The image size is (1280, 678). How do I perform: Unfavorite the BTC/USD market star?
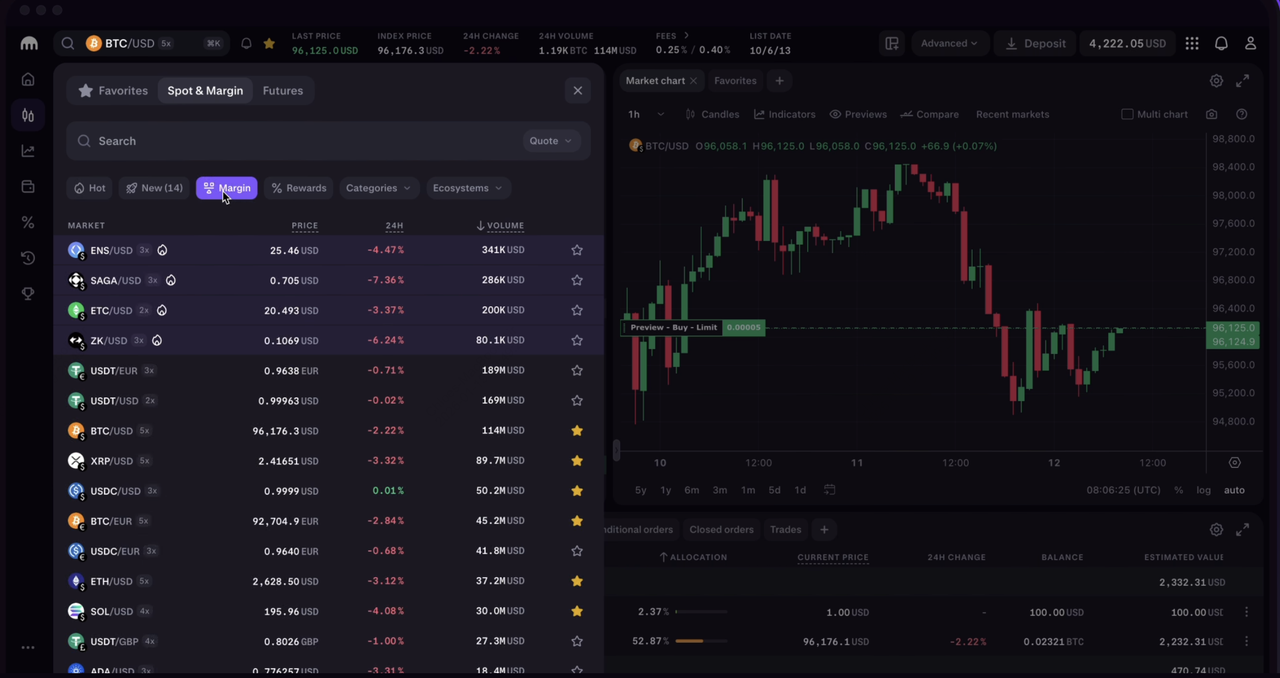pos(577,431)
